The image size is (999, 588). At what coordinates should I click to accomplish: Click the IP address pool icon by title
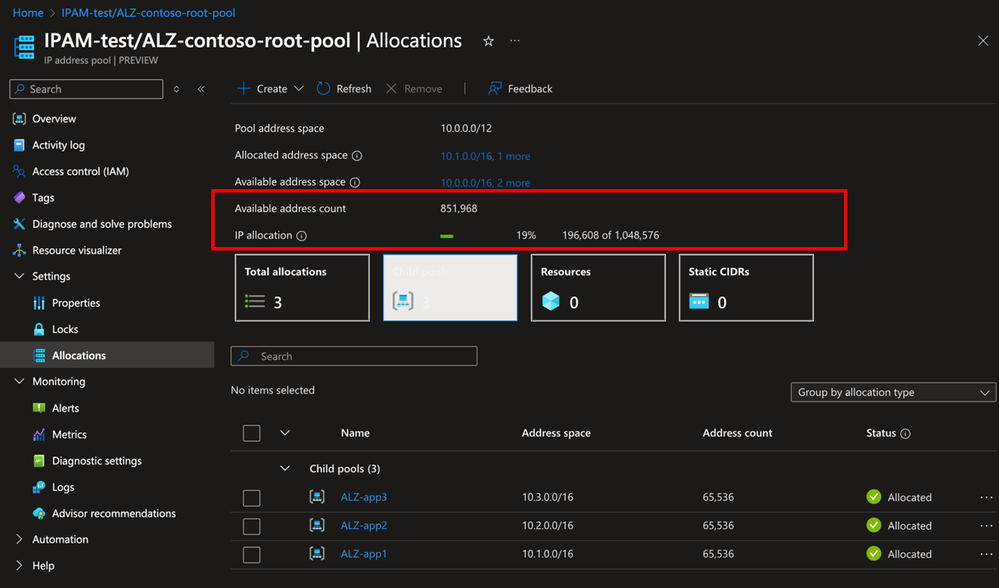(x=24, y=47)
